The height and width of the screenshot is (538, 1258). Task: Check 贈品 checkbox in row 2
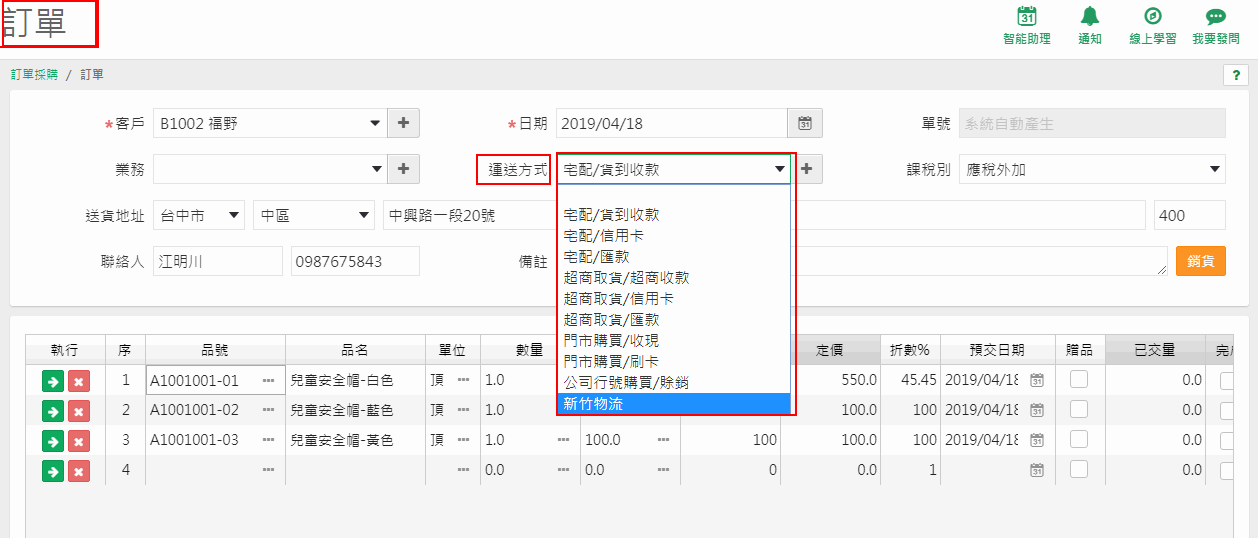(1079, 410)
